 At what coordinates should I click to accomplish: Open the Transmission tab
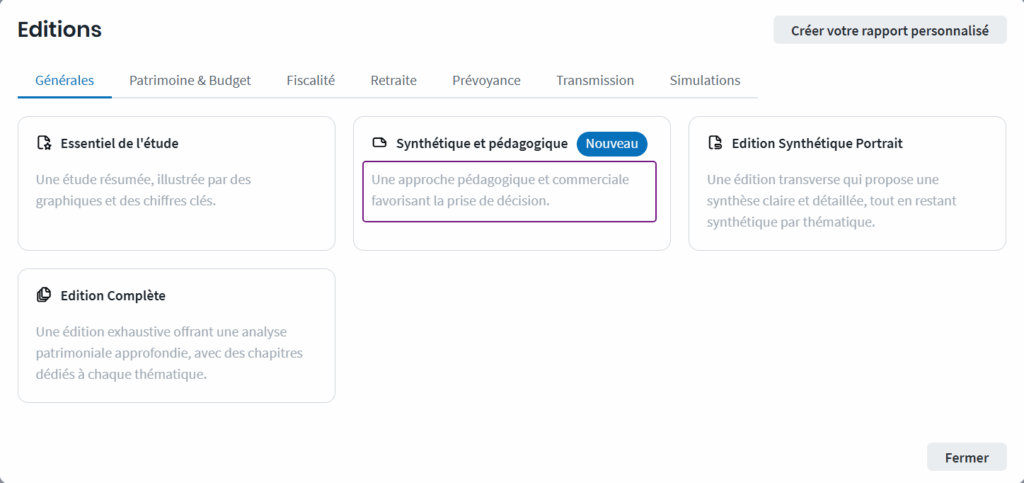[595, 81]
